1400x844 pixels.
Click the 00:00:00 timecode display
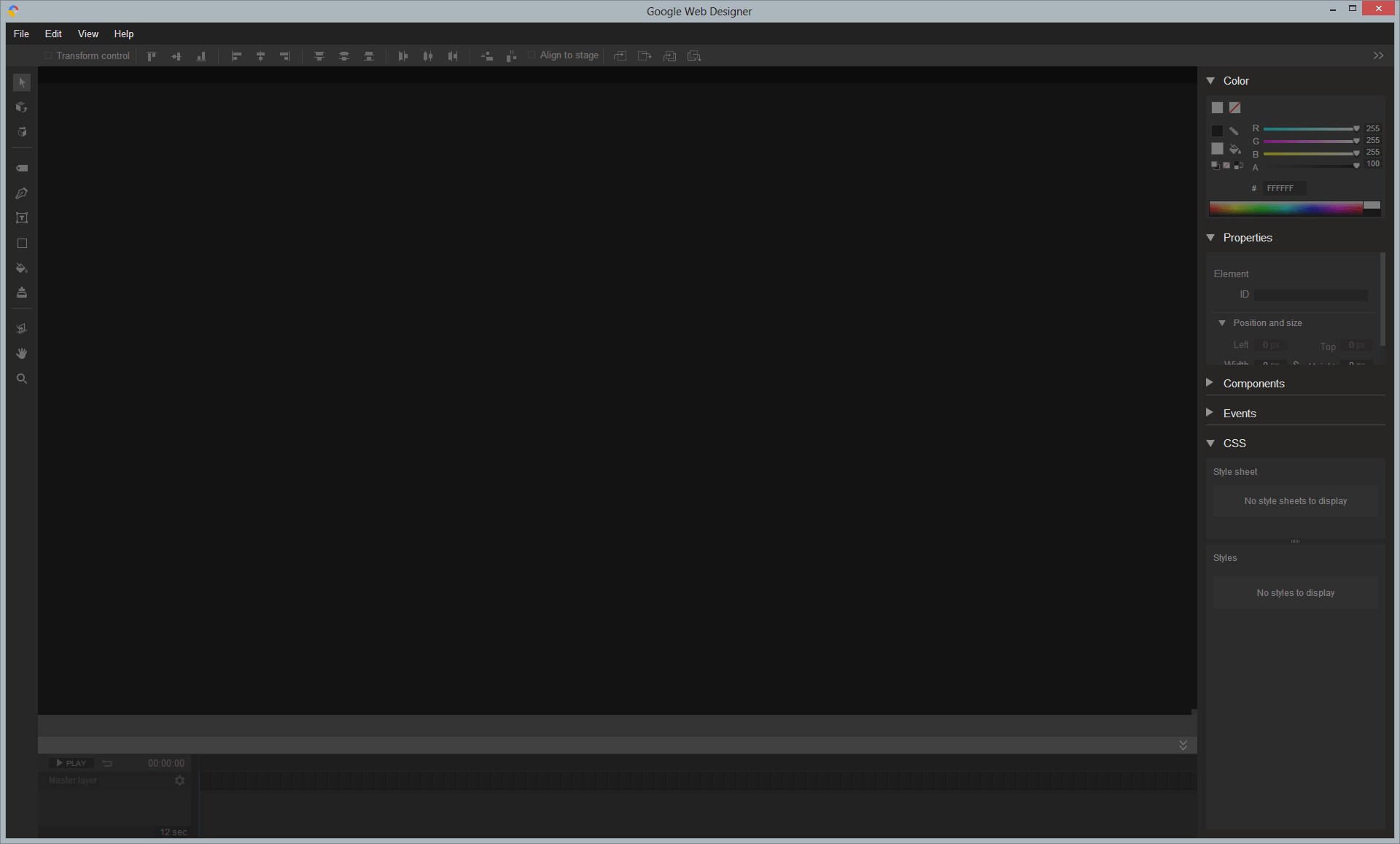point(166,763)
